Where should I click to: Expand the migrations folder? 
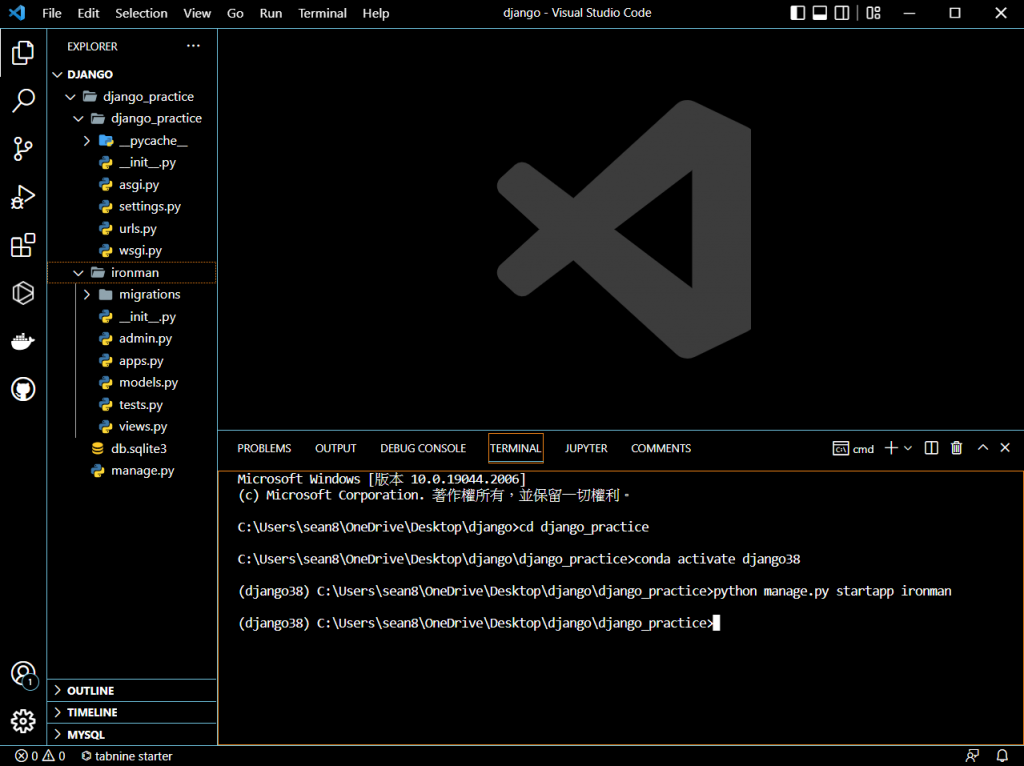click(86, 295)
